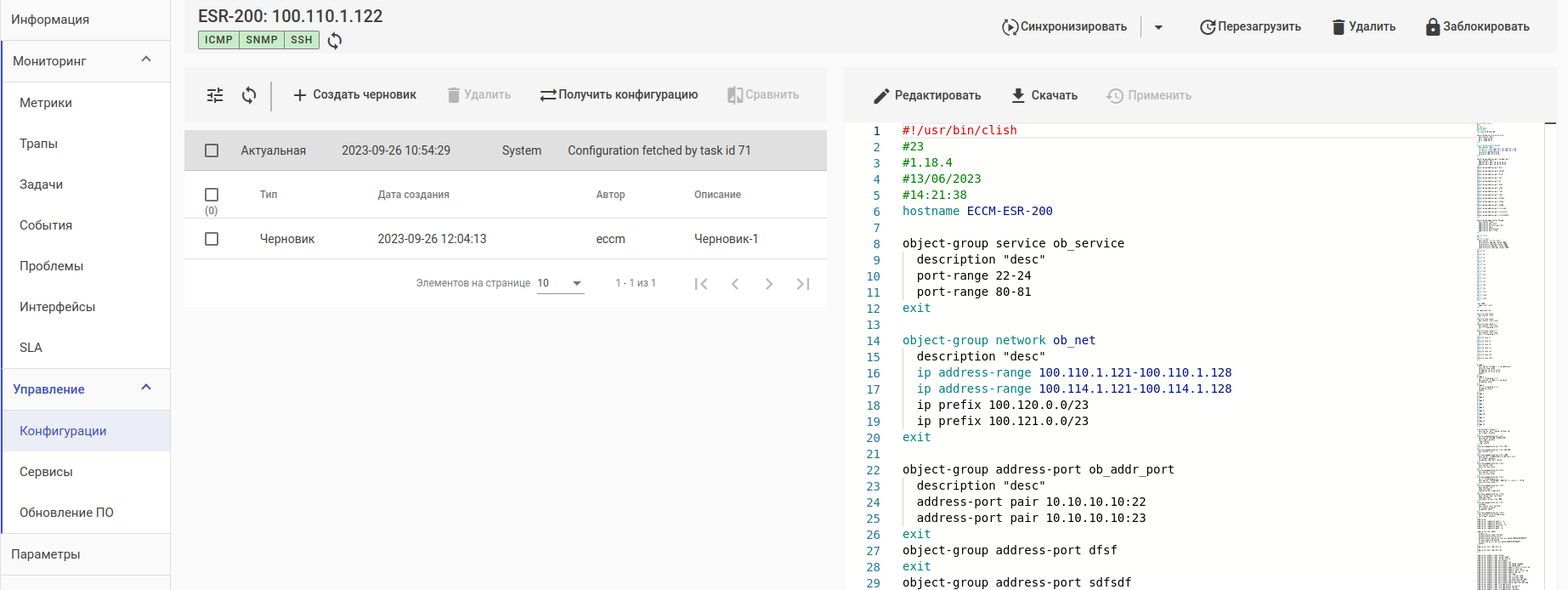1568x590 pixels.
Task: Edit configuration with Редактировать
Action: point(927,96)
